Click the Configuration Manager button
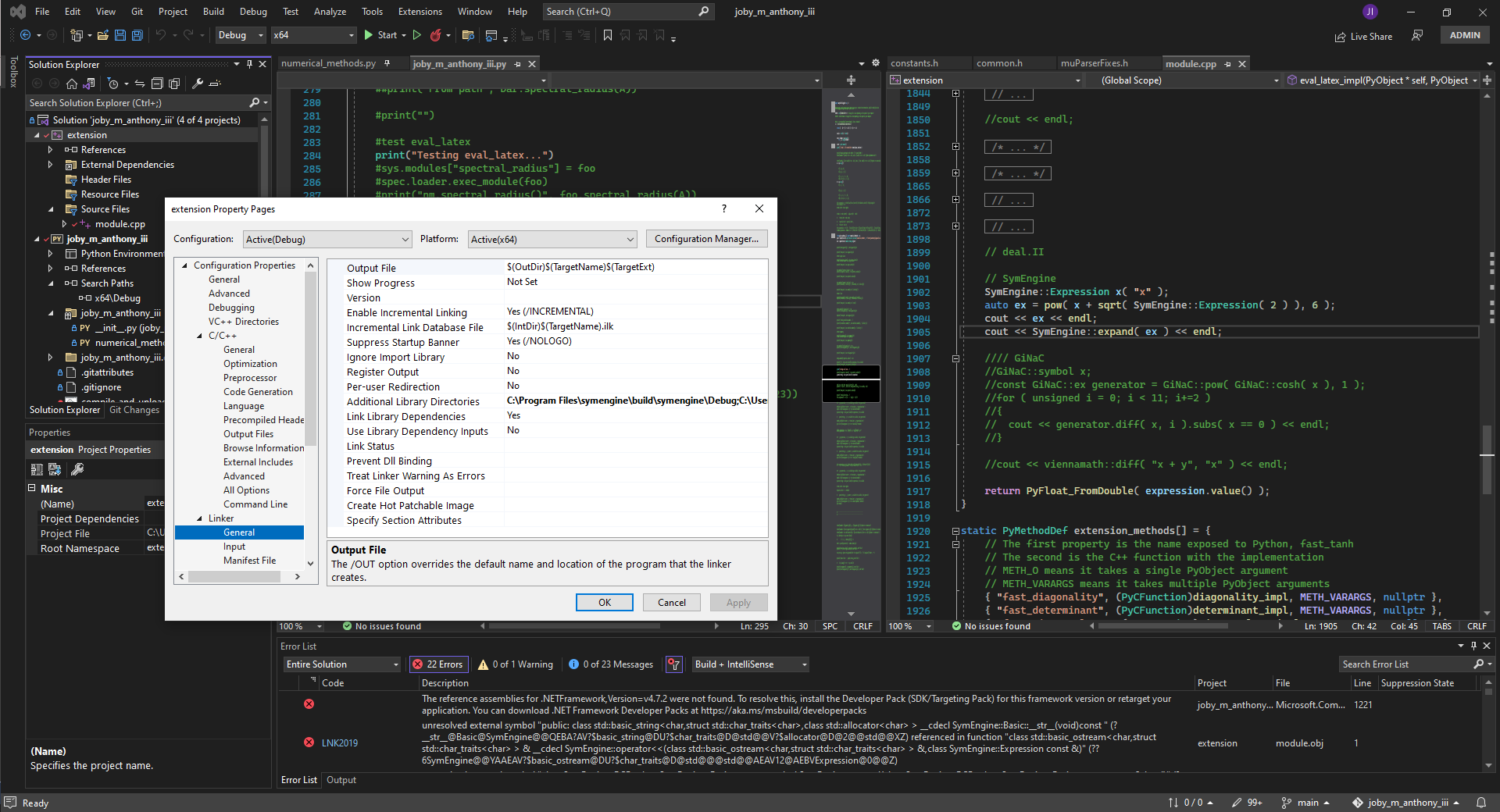1500x812 pixels. click(705, 239)
